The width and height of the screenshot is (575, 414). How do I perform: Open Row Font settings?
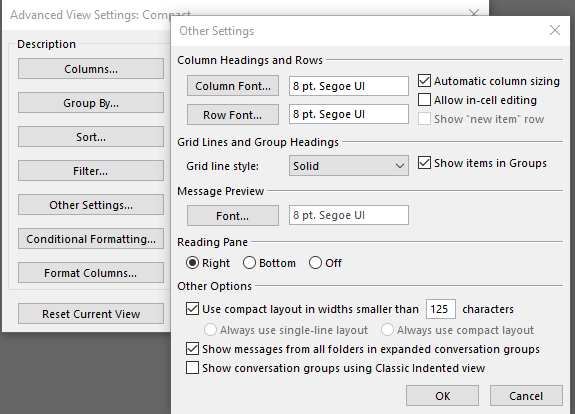(233, 115)
